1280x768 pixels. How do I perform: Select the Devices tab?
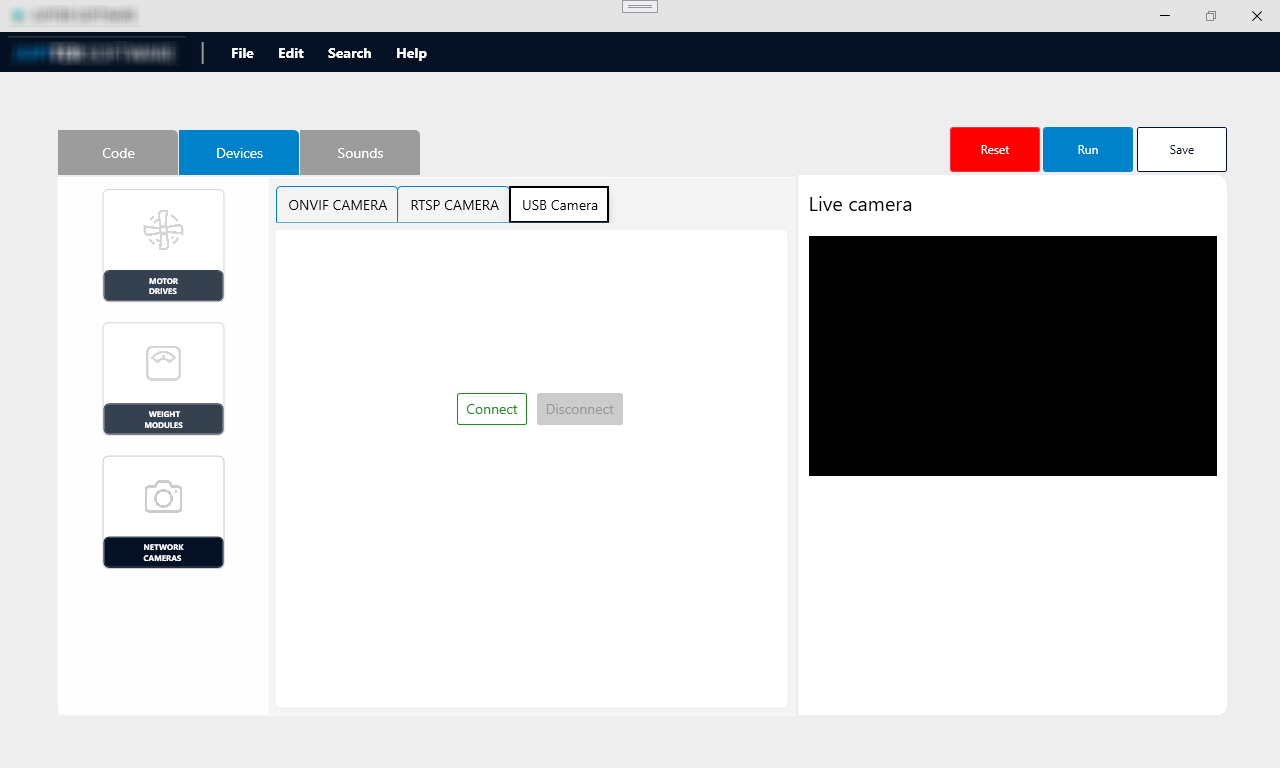pyautogui.click(x=239, y=153)
